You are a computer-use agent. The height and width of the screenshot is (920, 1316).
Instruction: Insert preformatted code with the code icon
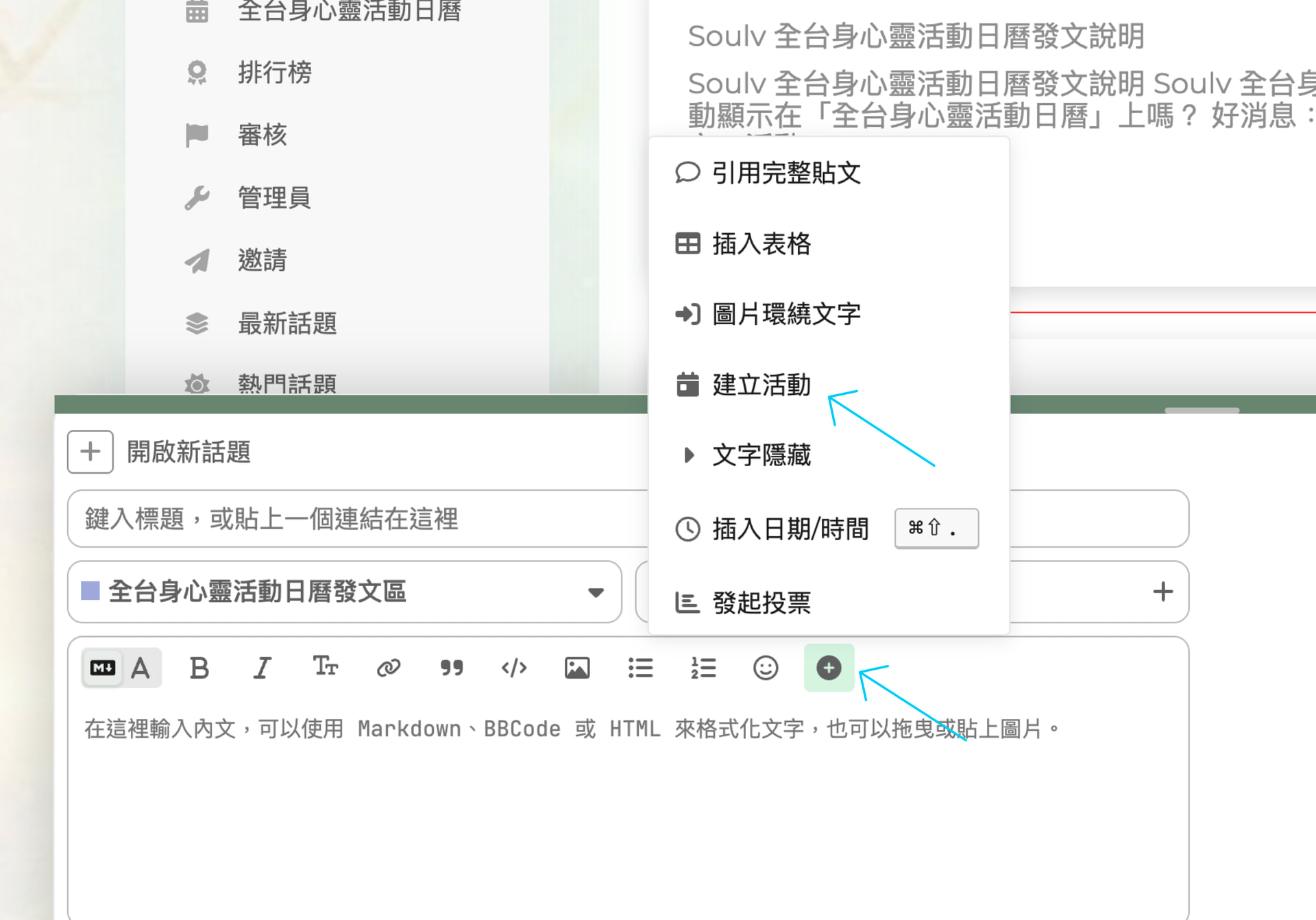point(514,668)
